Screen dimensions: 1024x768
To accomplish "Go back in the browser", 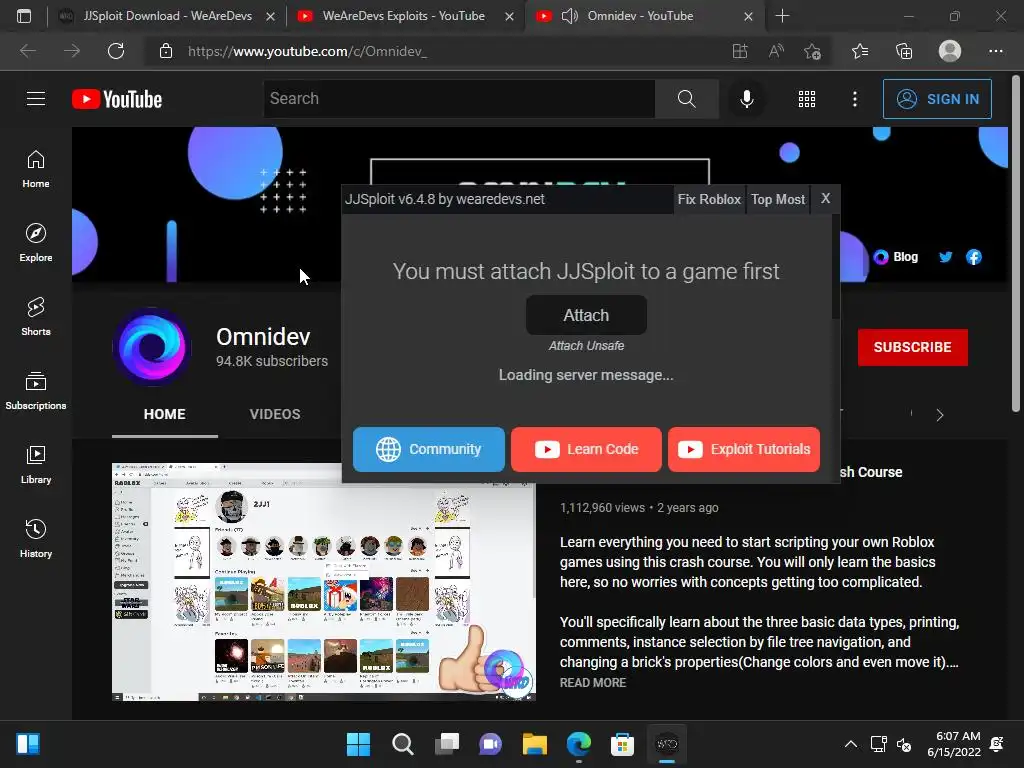I will coord(28,51).
